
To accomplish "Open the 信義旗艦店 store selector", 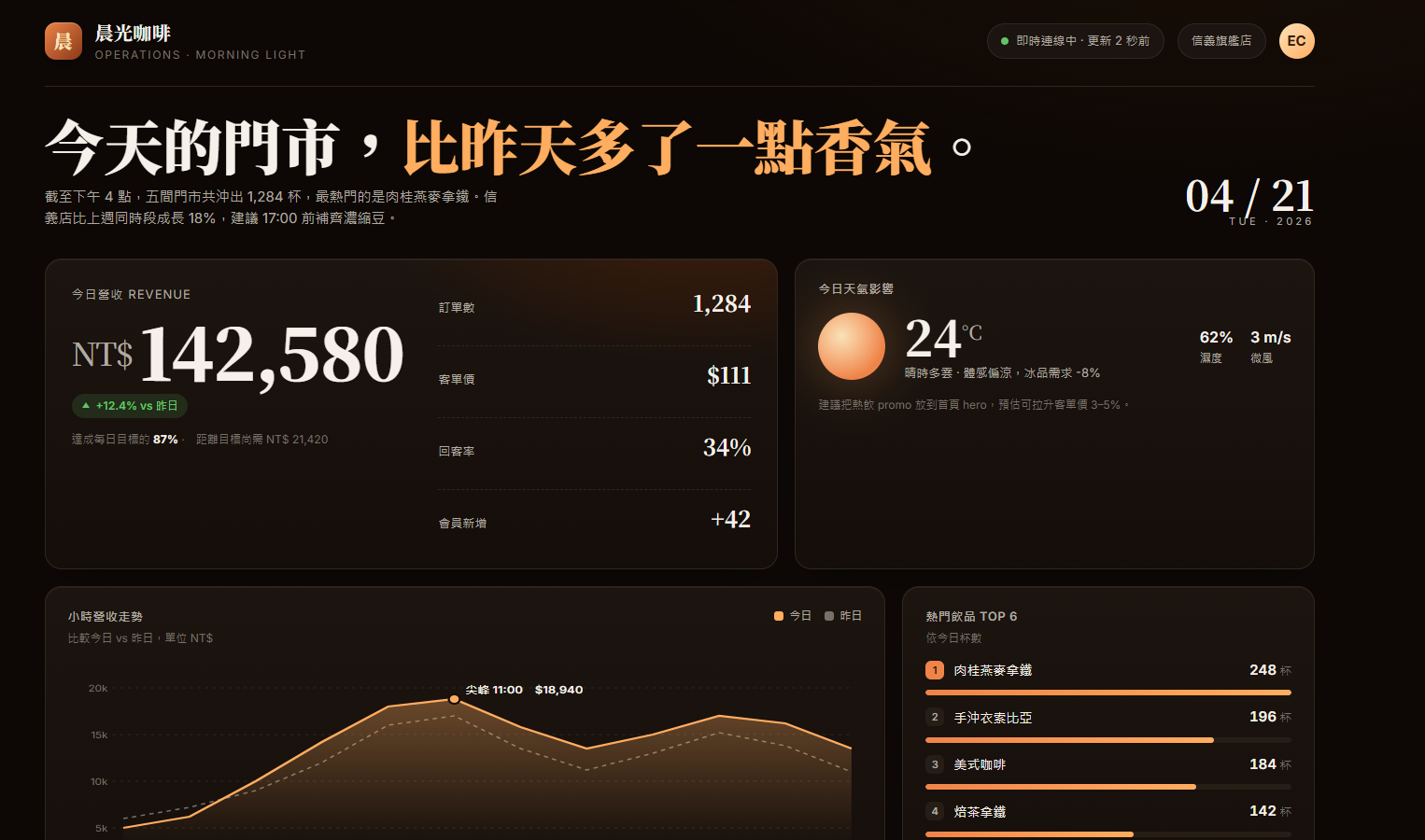I will tap(1221, 40).
